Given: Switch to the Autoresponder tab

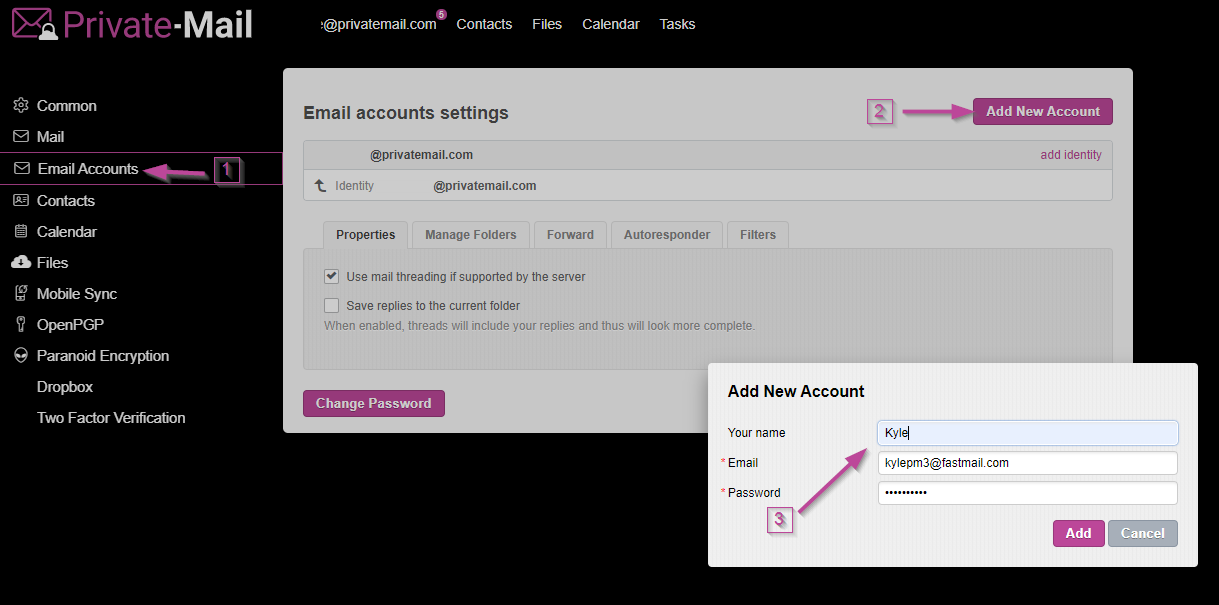Looking at the screenshot, I should [666, 235].
